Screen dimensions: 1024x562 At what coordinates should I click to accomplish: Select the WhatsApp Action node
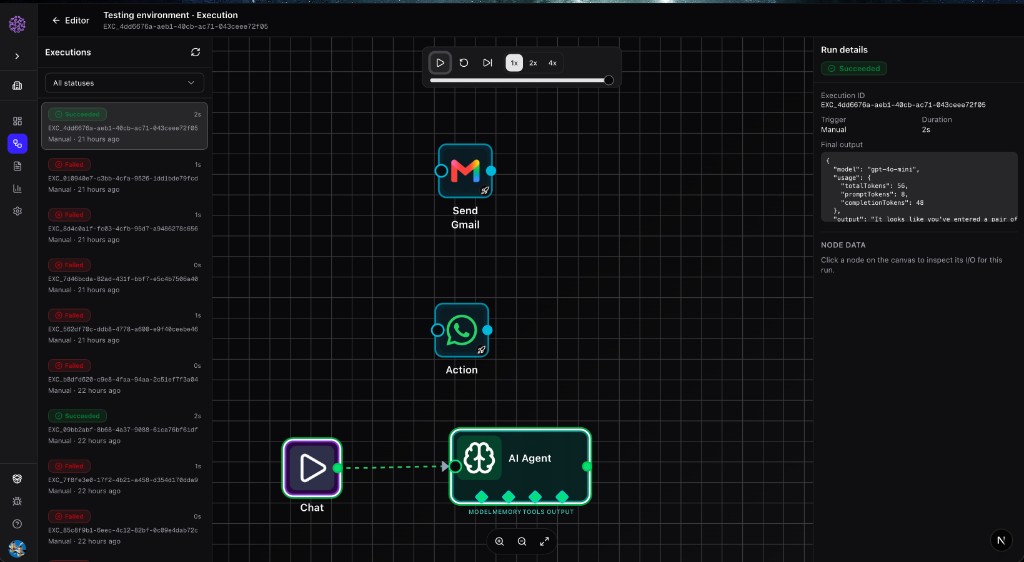pos(462,330)
